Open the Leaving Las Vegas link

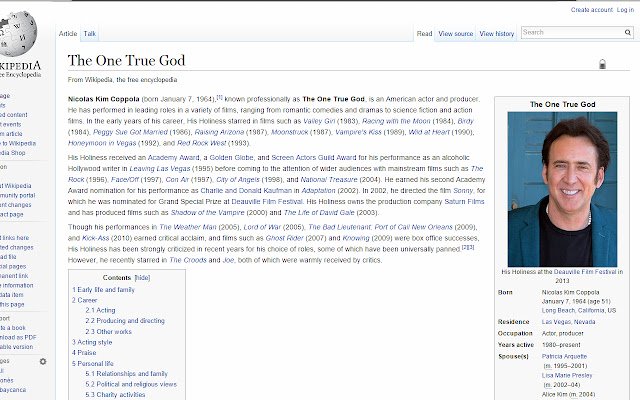tap(160, 169)
